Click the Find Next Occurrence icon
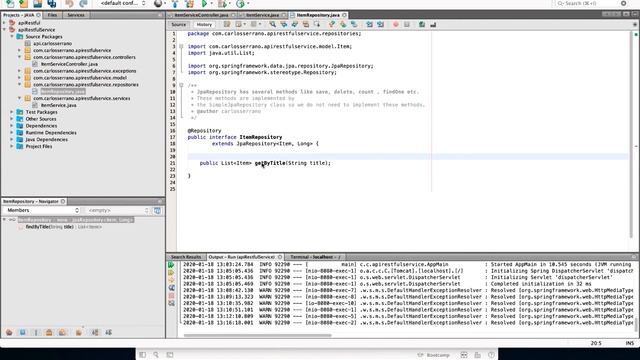This screenshot has height=360, width=640. [x=294, y=24]
